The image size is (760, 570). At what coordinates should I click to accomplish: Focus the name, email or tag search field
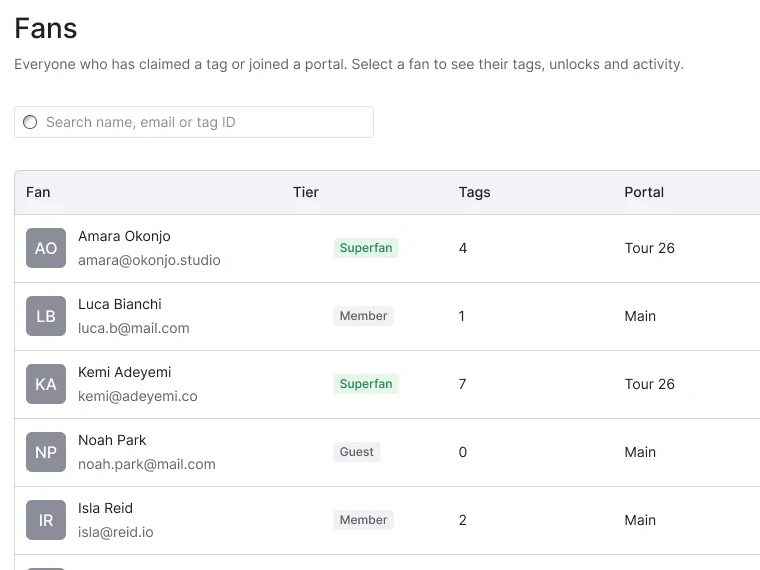coord(194,122)
